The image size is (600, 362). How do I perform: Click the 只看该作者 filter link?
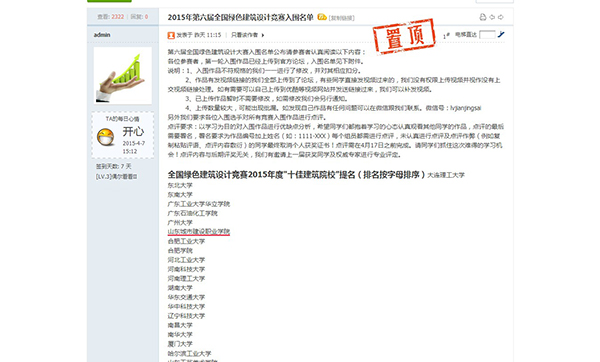coord(244,35)
